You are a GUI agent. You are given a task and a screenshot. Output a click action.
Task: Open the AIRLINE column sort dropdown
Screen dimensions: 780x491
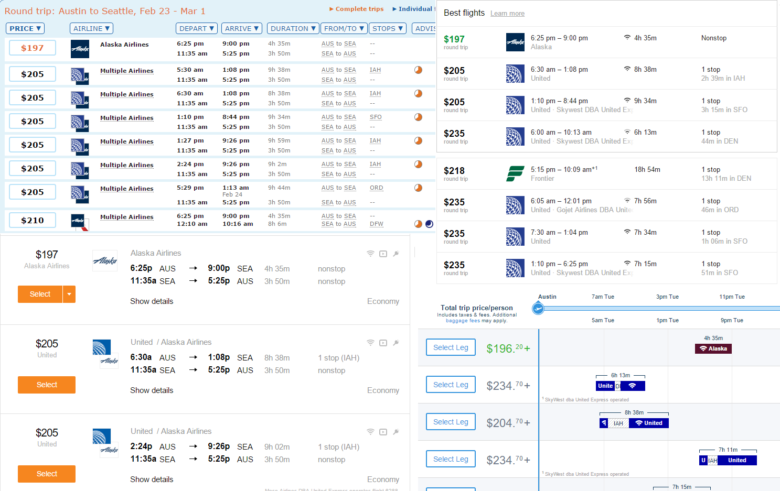(93, 29)
